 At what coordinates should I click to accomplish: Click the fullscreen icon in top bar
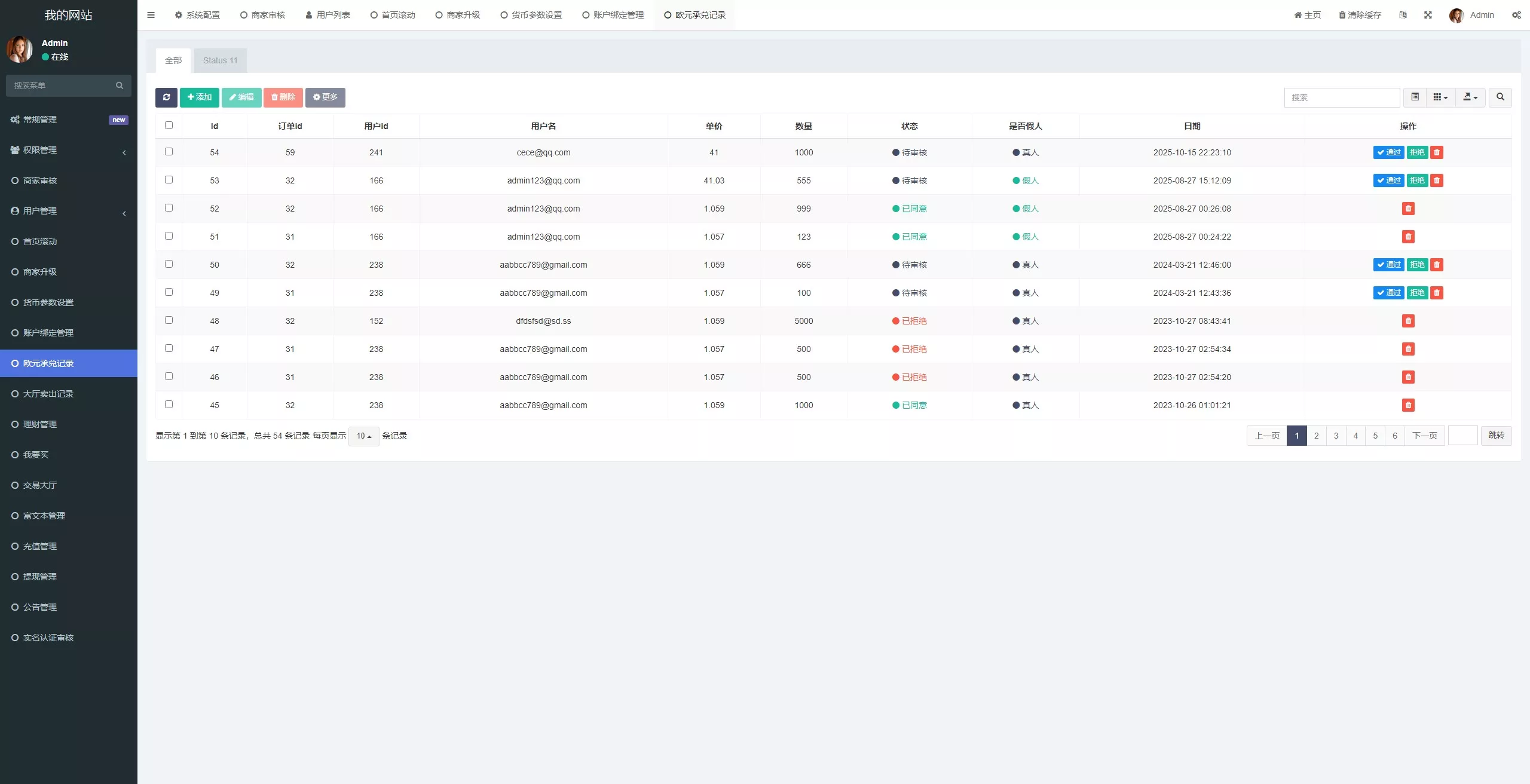[1428, 15]
